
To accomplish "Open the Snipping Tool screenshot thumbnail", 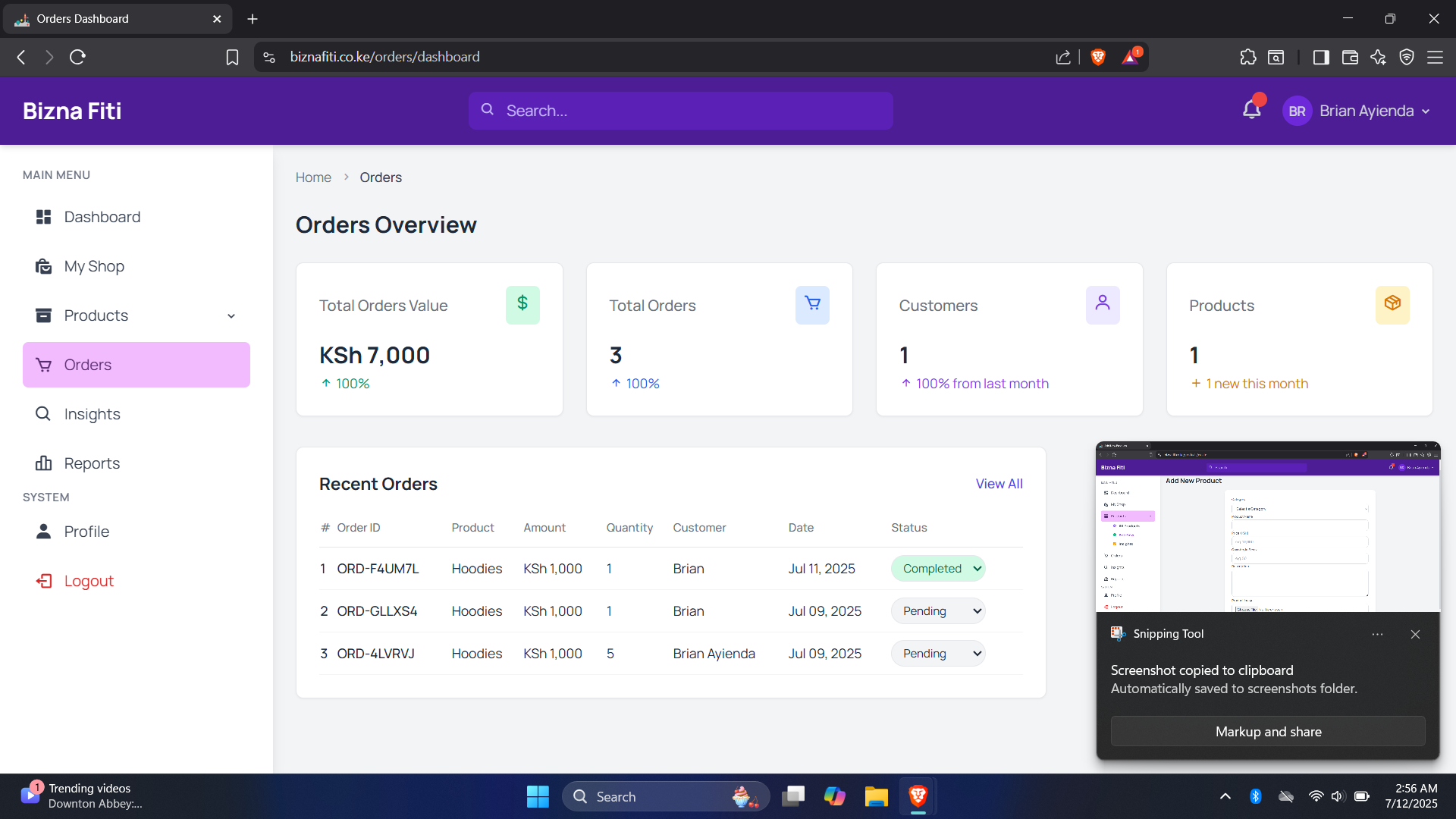I will pyautogui.click(x=1267, y=527).
